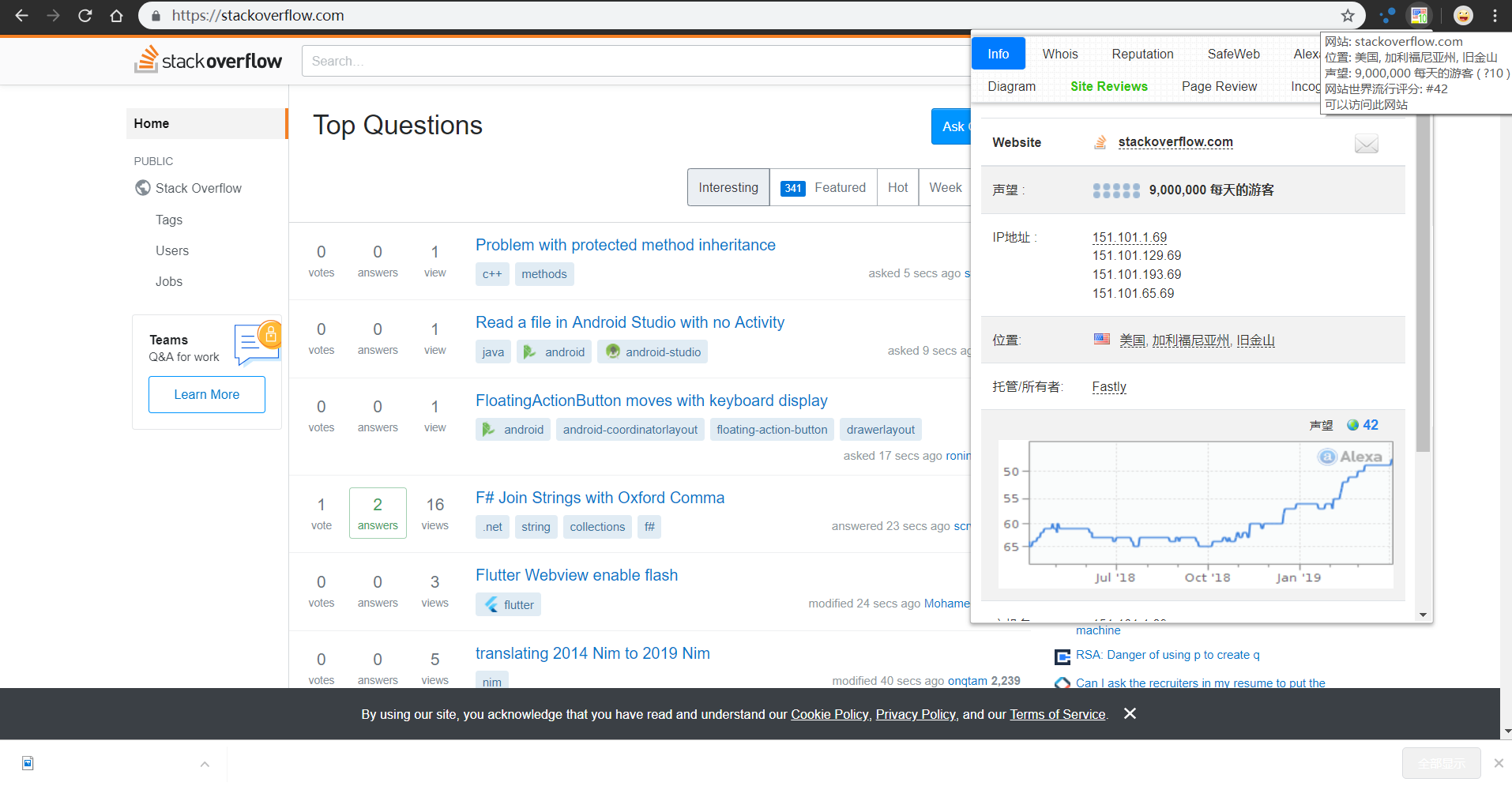
Task: Click the popup scrollbar down arrow
Action: pyautogui.click(x=1423, y=615)
